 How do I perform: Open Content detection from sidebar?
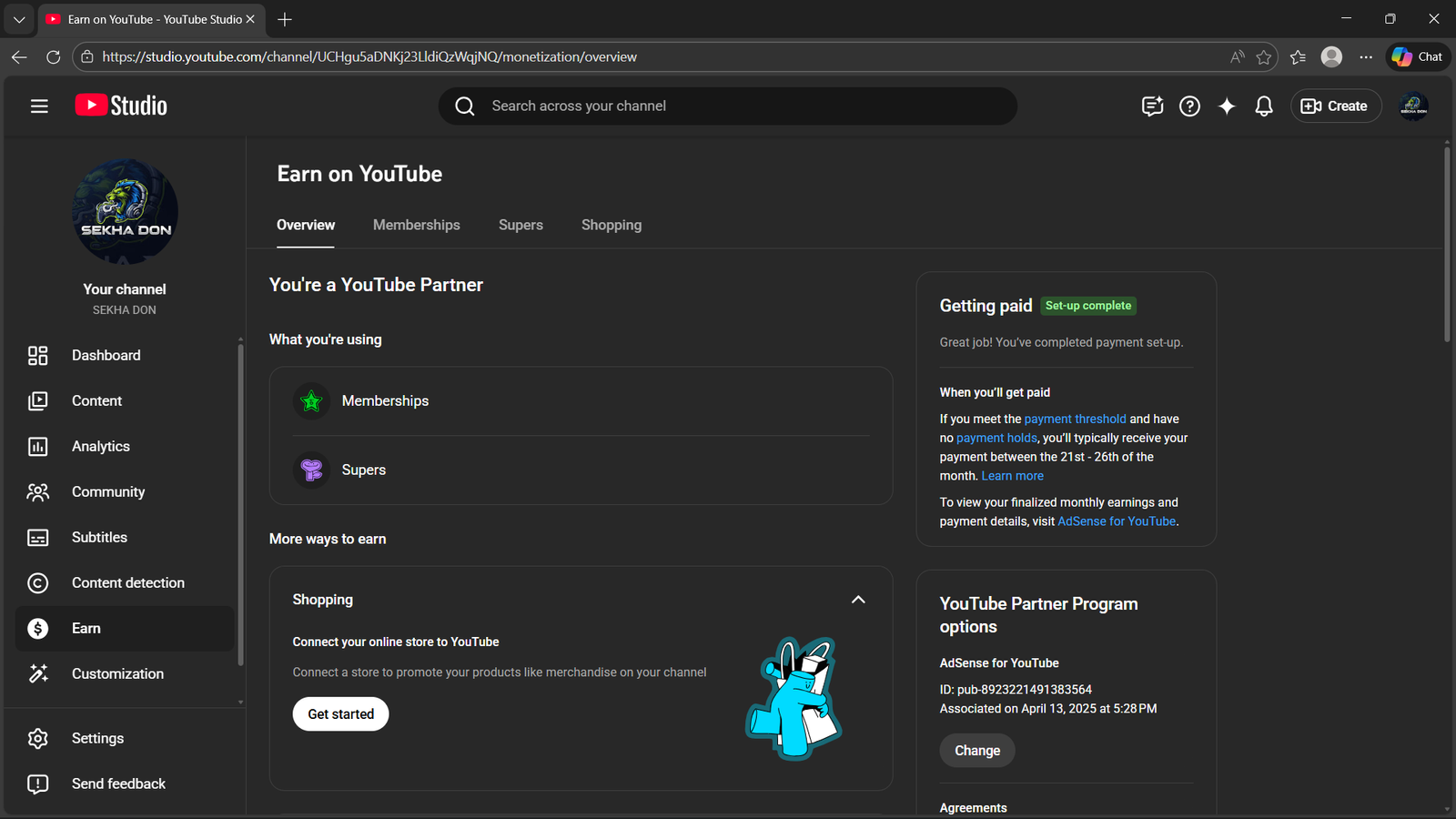coord(127,583)
